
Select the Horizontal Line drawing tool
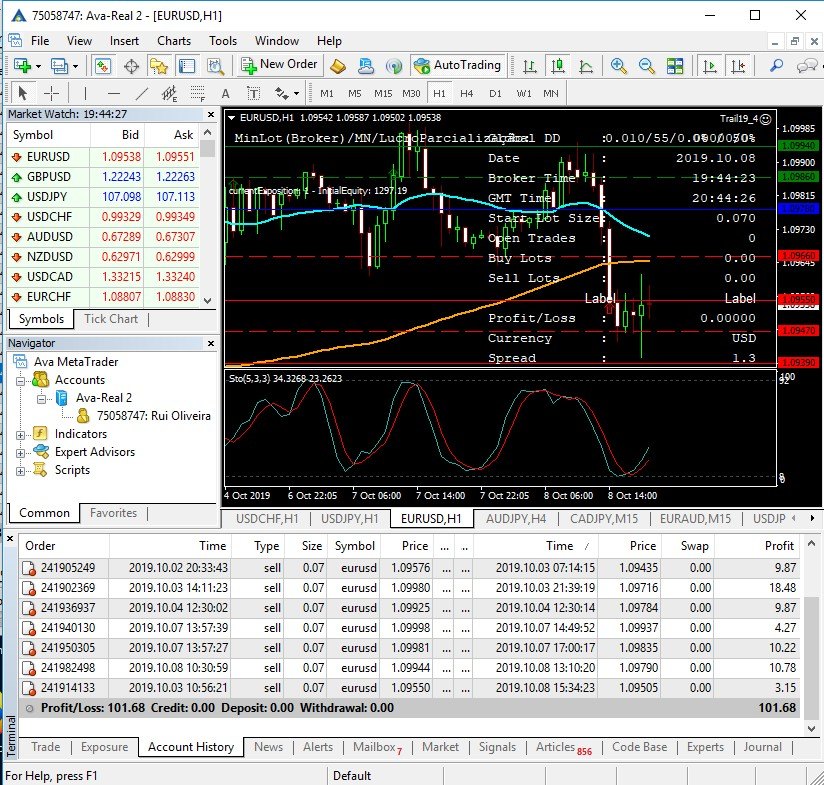pyautogui.click(x=114, y=94)
